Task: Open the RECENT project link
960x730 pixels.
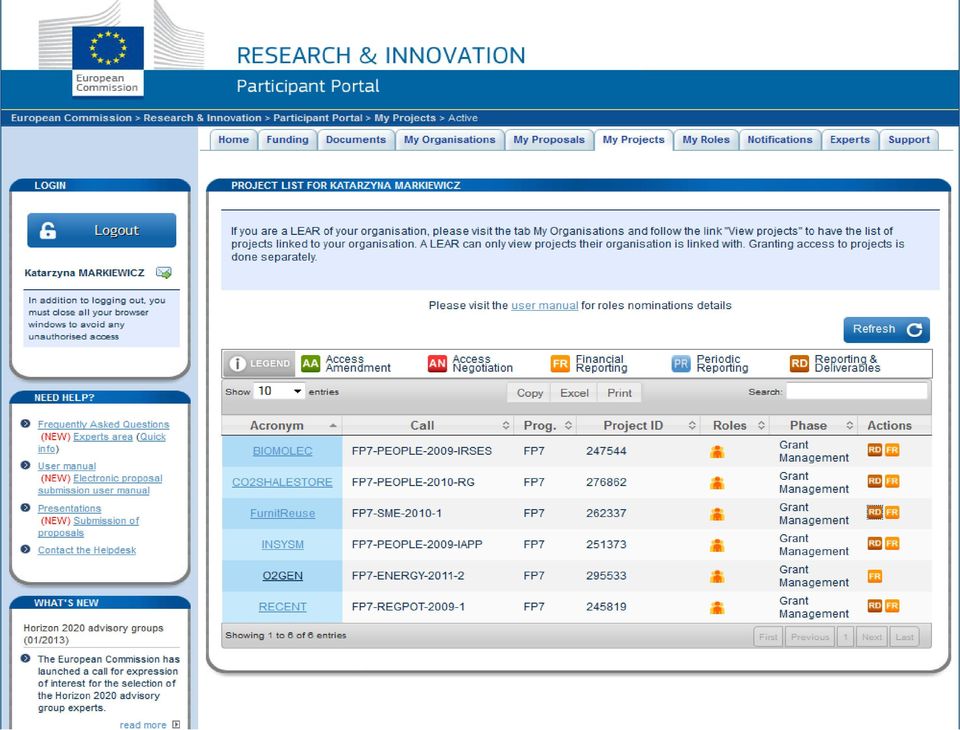Action: coord(282,607)
